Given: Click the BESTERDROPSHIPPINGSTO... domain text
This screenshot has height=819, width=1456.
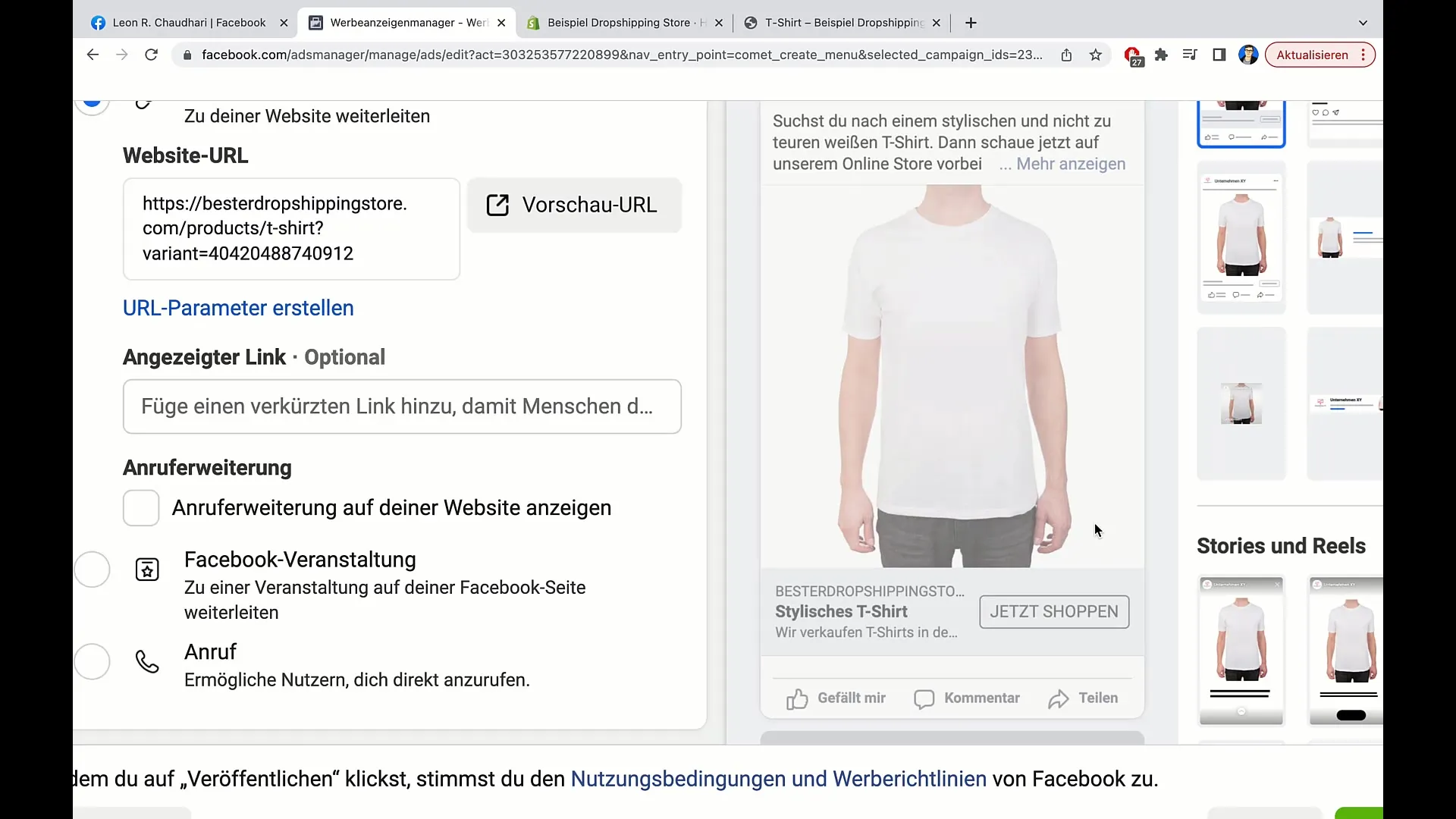Looking at the screenshot, I should click(x=870, y=591).
